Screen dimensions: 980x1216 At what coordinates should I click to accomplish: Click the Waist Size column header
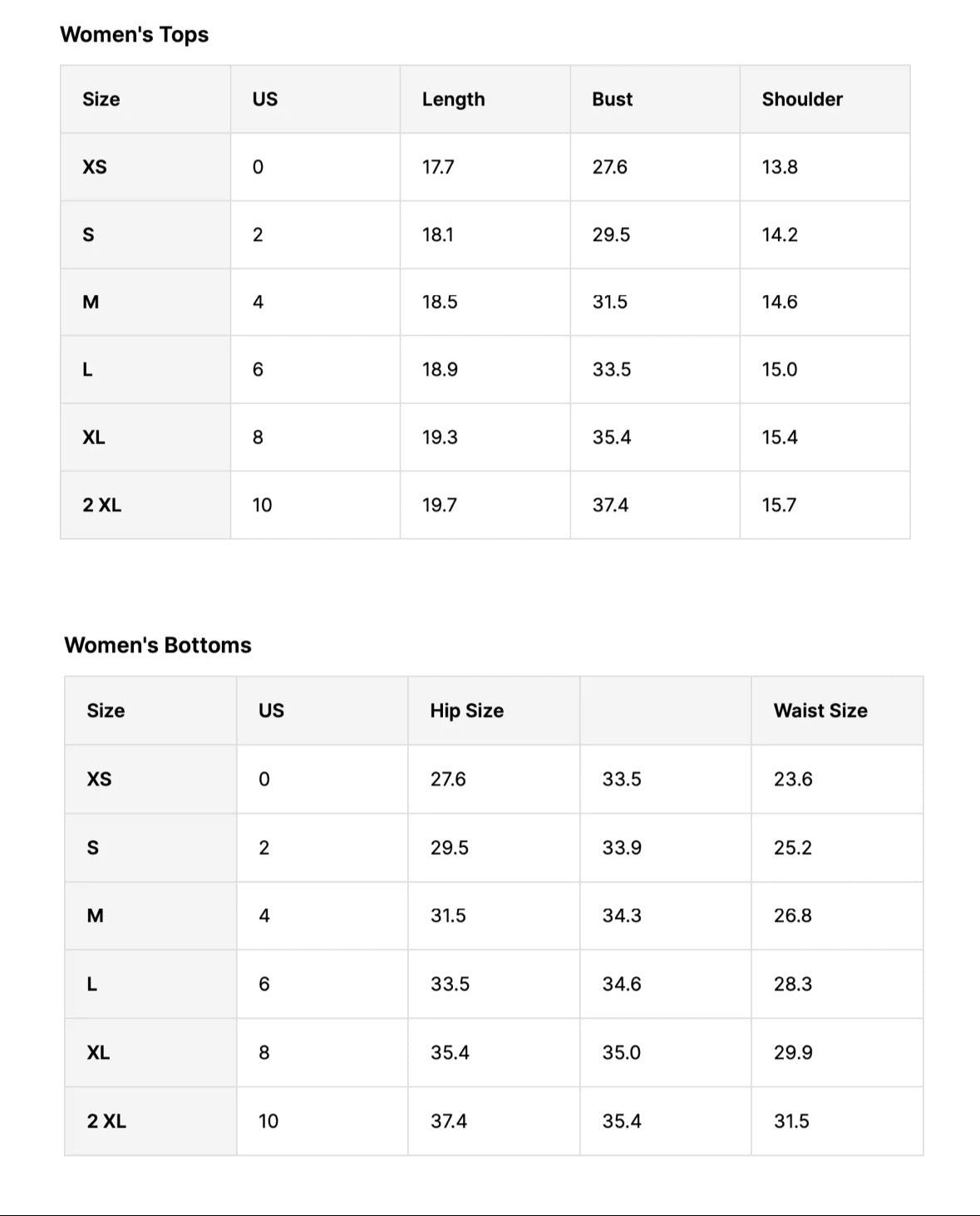click(820, 711)
